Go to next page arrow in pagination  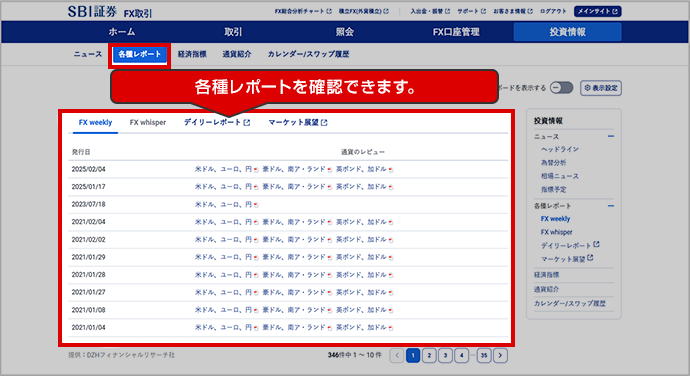point(500,355)
